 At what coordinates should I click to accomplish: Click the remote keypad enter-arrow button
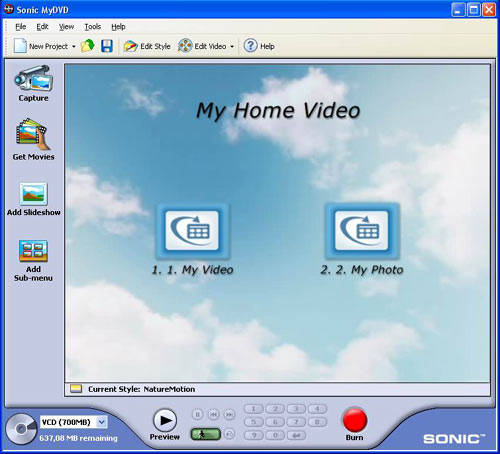pos(296,435)
